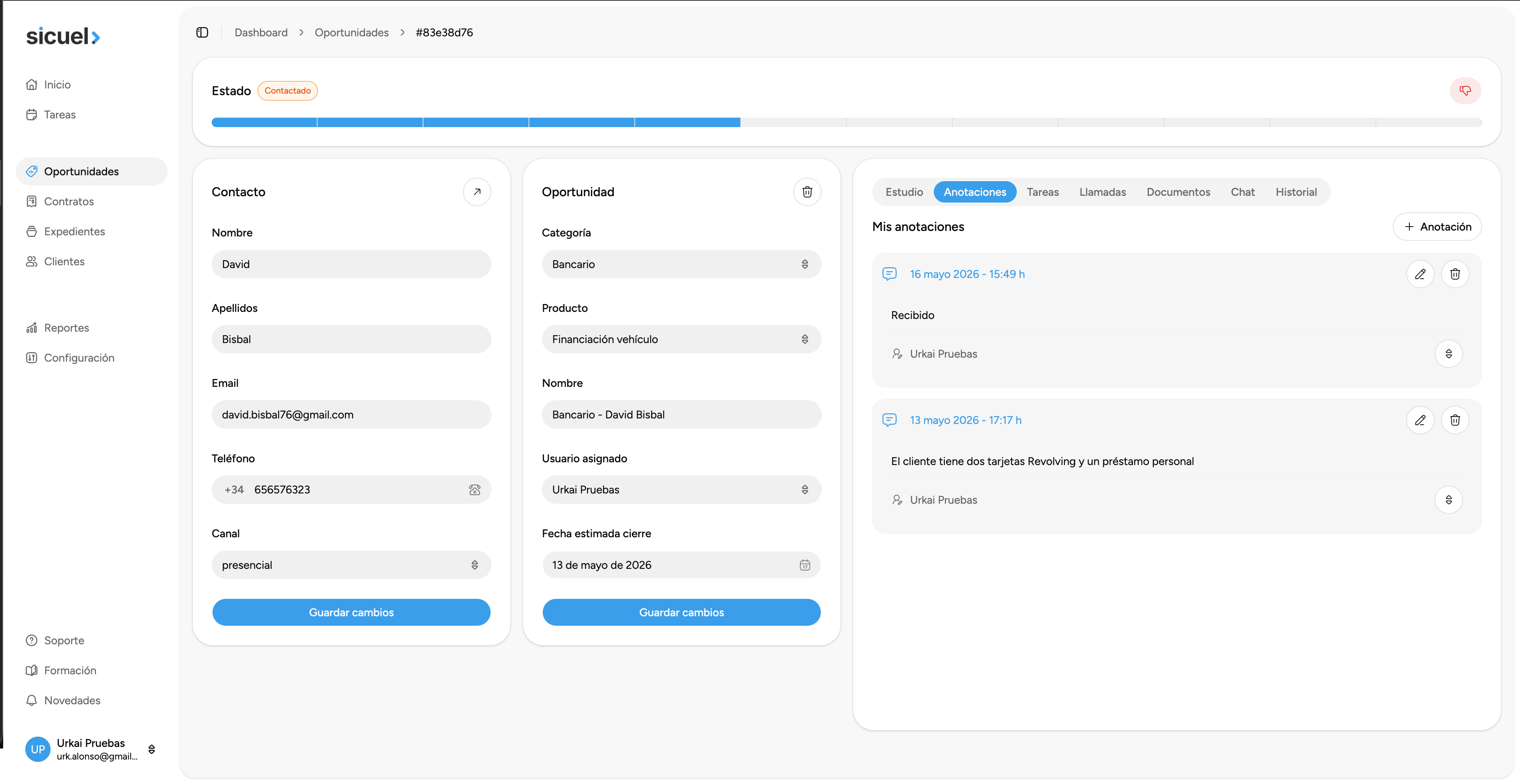
Task: Expand user selector on Recibido annotation
Action: [1449, 354]
